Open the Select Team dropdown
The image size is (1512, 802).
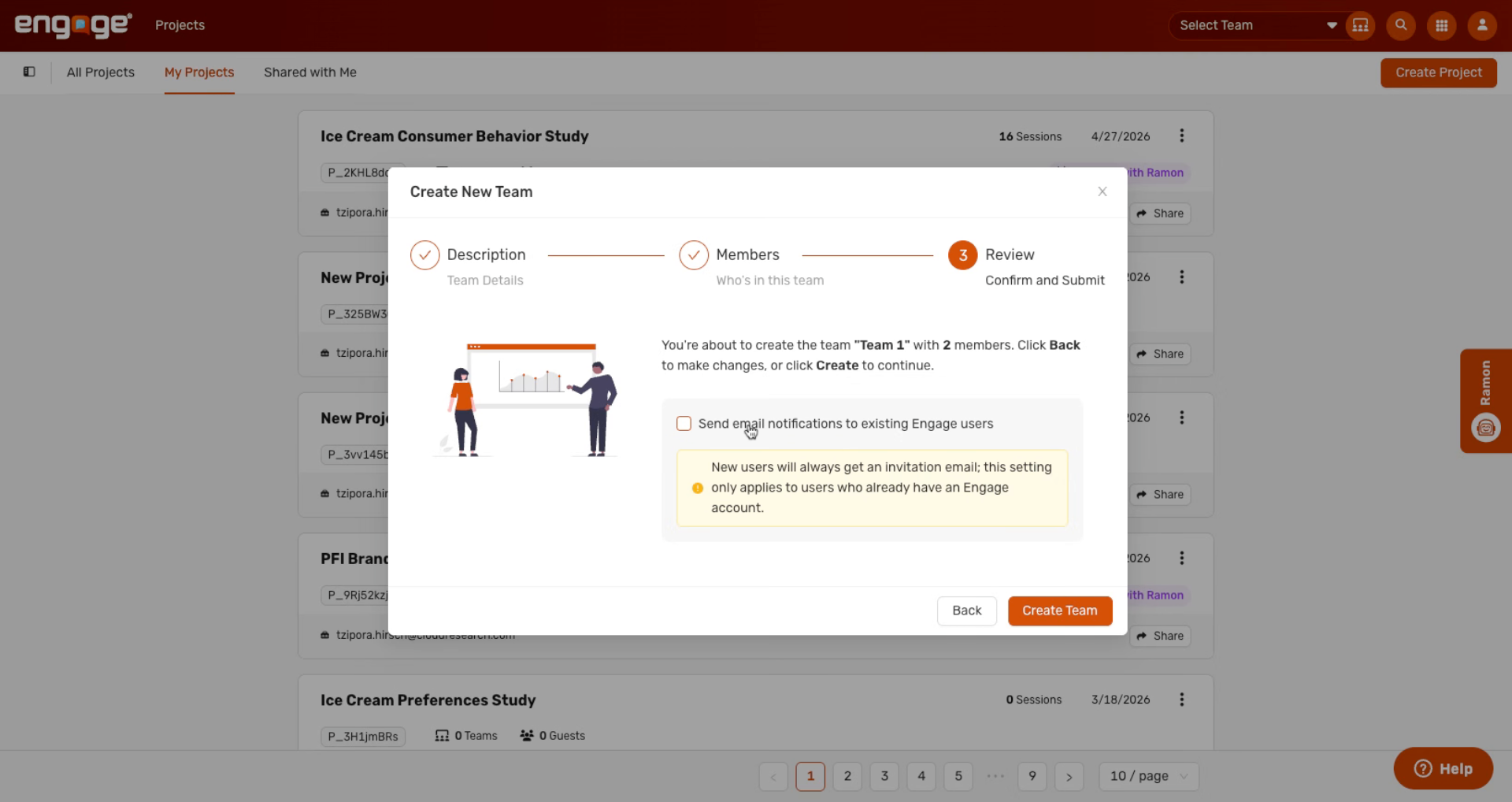click(x=1258, y=25)
